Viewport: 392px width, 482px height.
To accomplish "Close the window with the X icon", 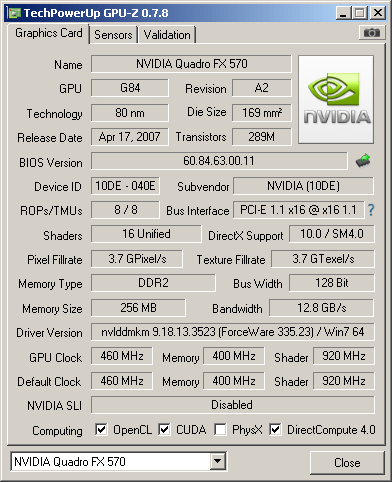I will pyautogui.click(x=378, y=13).
